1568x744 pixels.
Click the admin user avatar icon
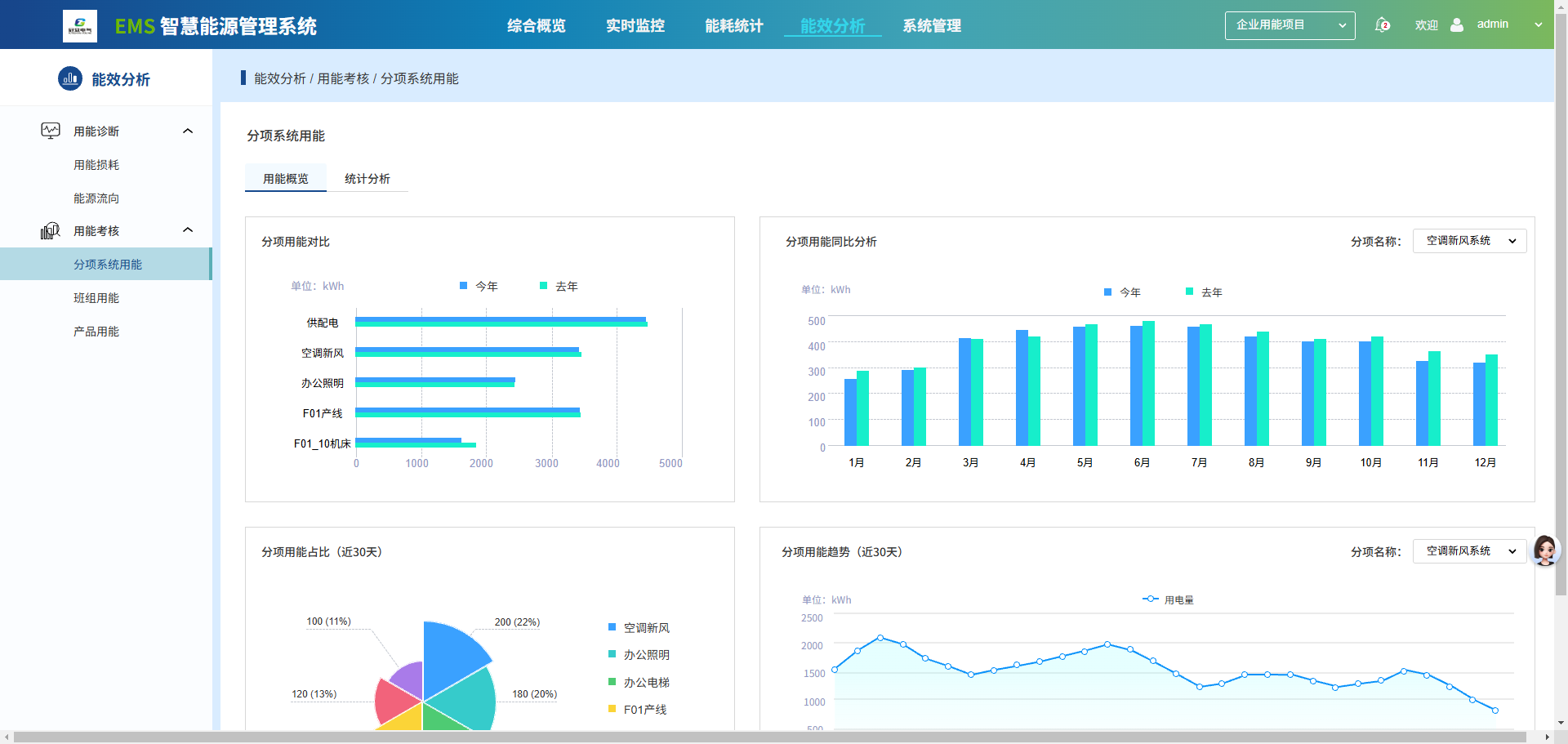coord(1457,25)
